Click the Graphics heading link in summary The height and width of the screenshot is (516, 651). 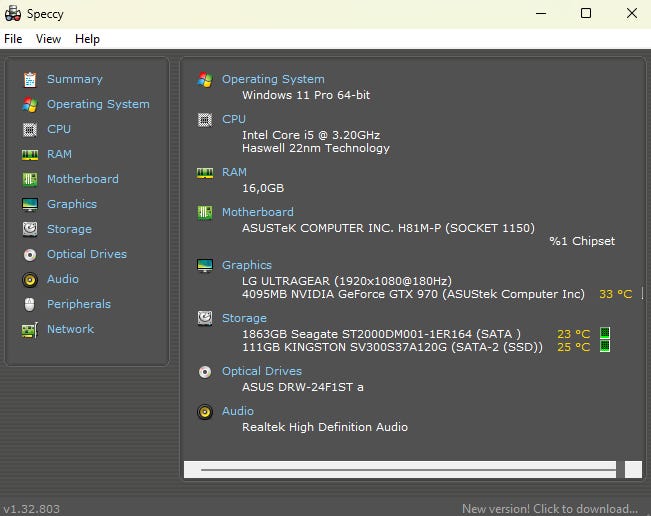pos(247,265)
